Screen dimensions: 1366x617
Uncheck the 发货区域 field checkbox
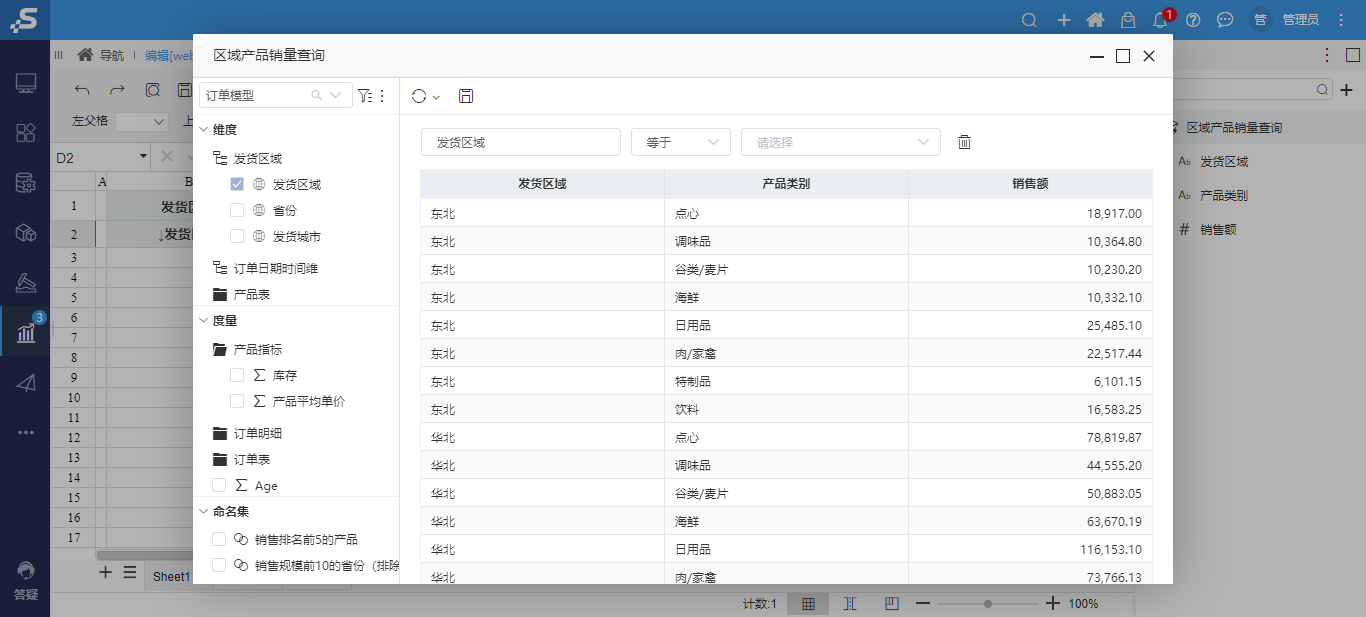click(237, 185)
